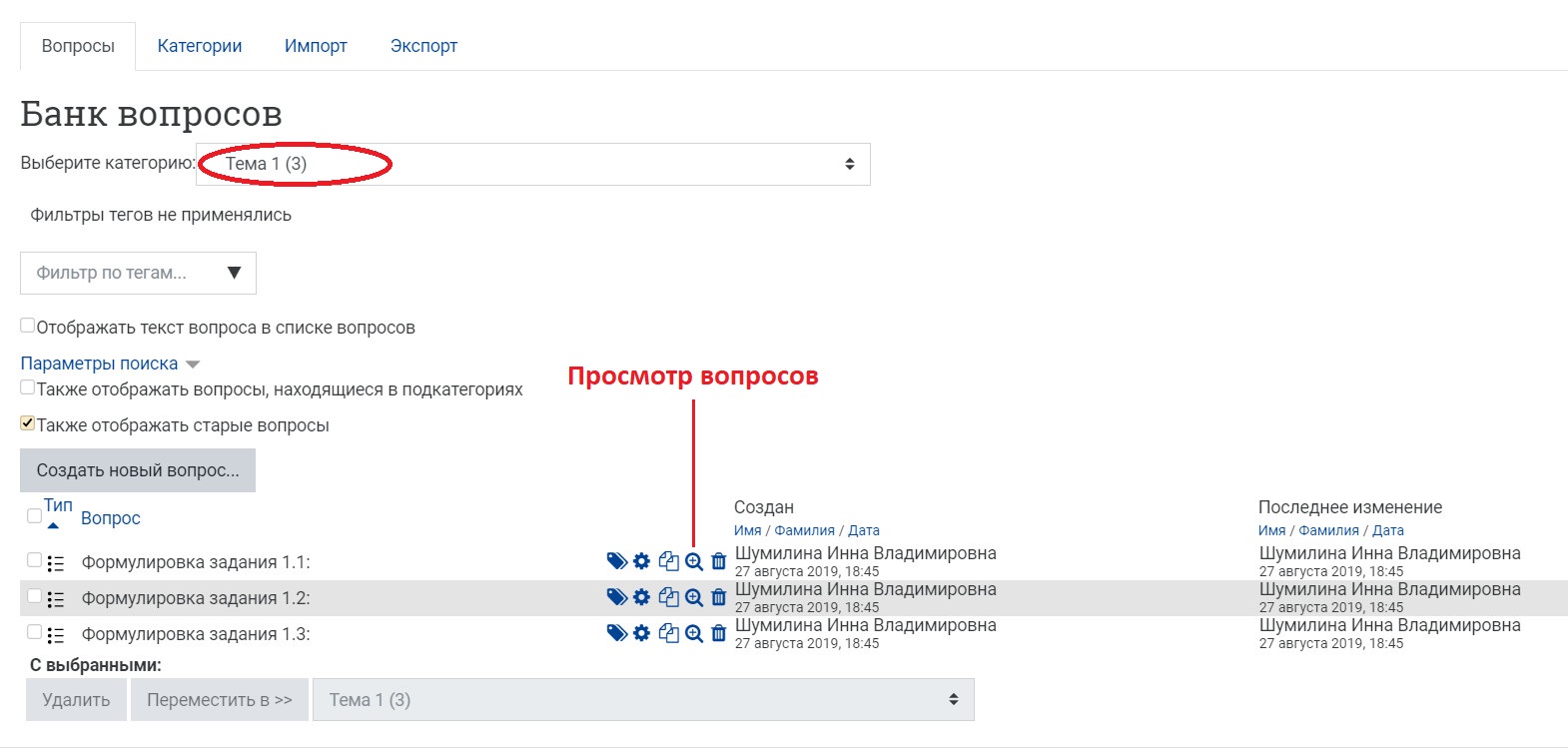Toggle the select-all checkbox in table header

click(x=34, y=516)
